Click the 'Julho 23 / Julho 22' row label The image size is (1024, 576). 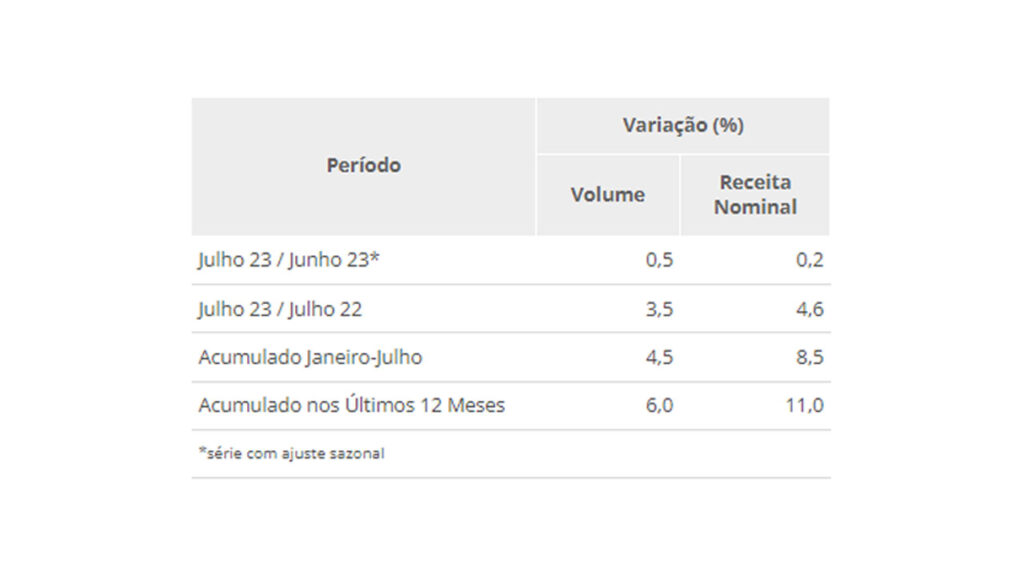coord(280,309)
